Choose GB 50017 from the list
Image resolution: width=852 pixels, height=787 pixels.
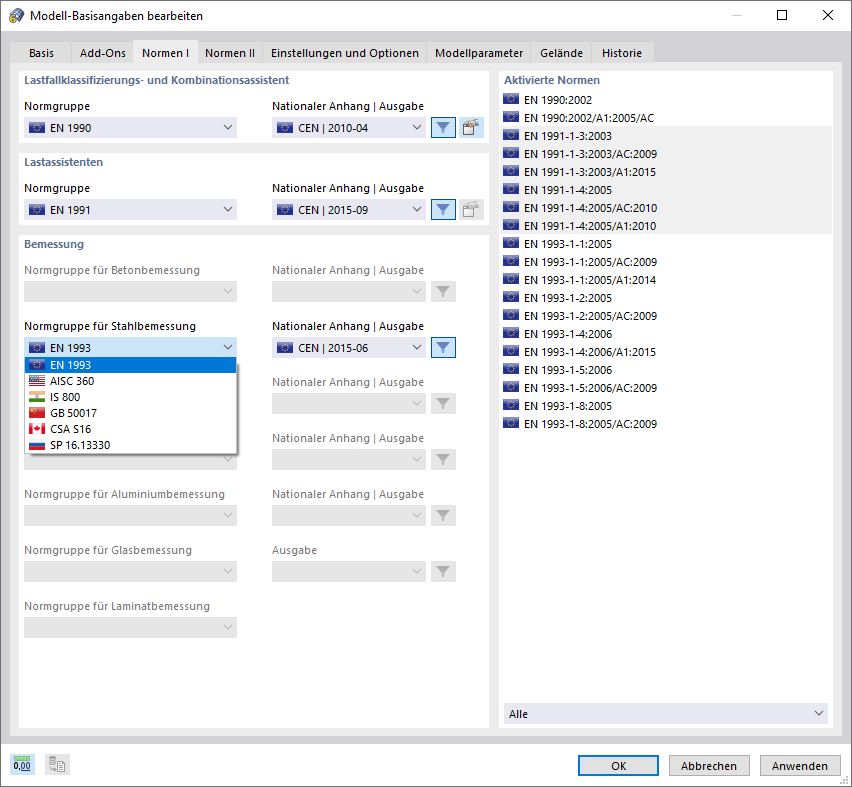[130, 413]
